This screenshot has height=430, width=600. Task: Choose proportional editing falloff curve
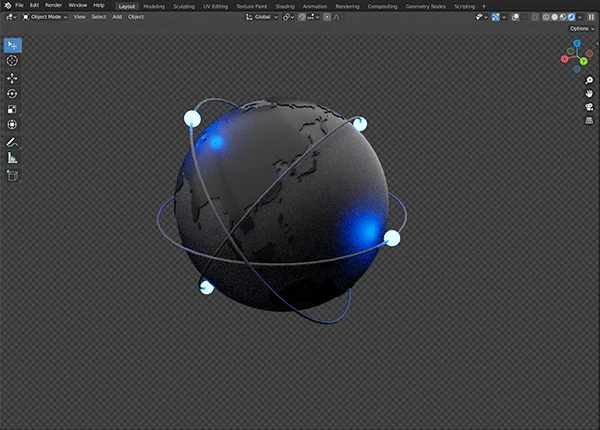338,17
